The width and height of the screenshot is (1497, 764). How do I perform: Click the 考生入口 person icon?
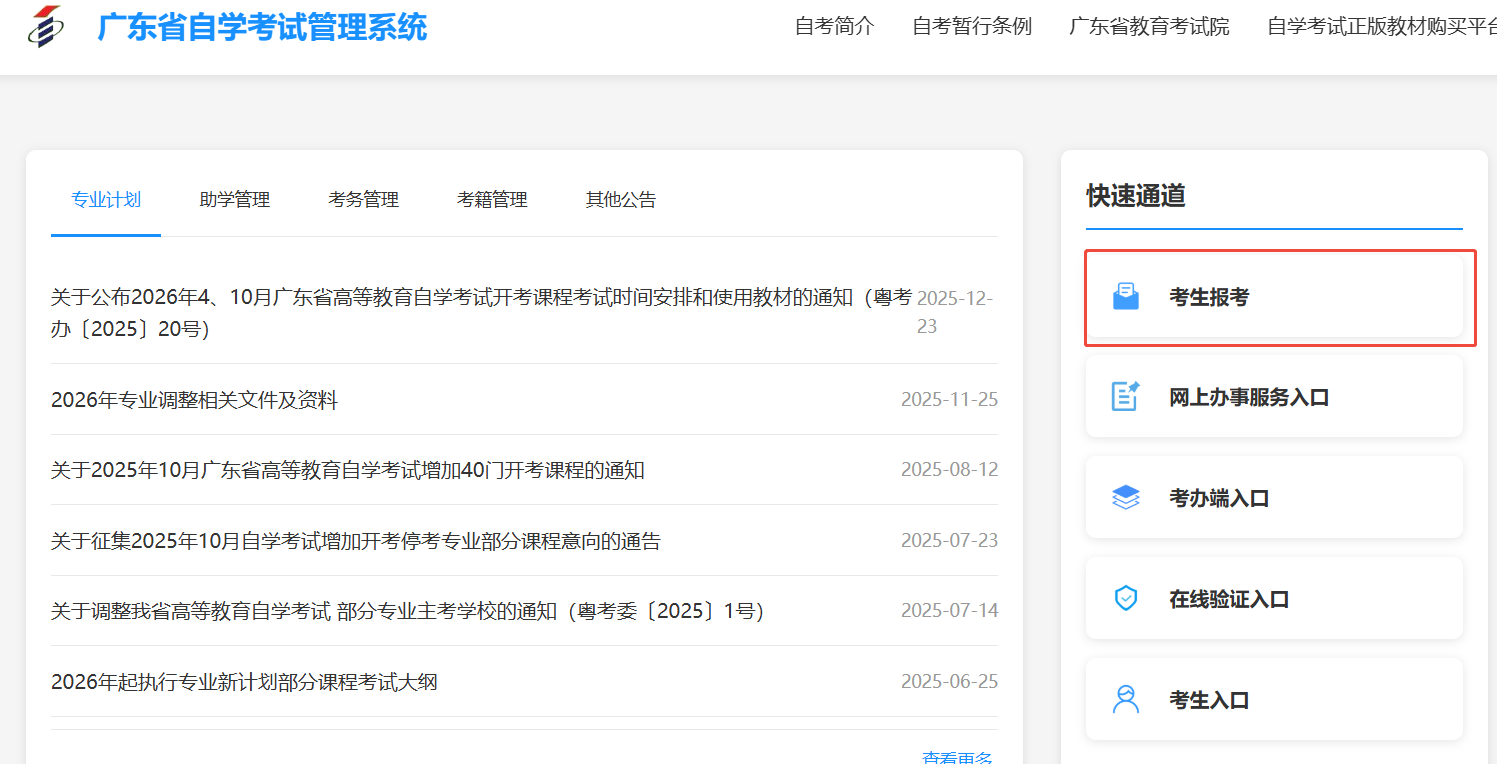coord(1126,699)
